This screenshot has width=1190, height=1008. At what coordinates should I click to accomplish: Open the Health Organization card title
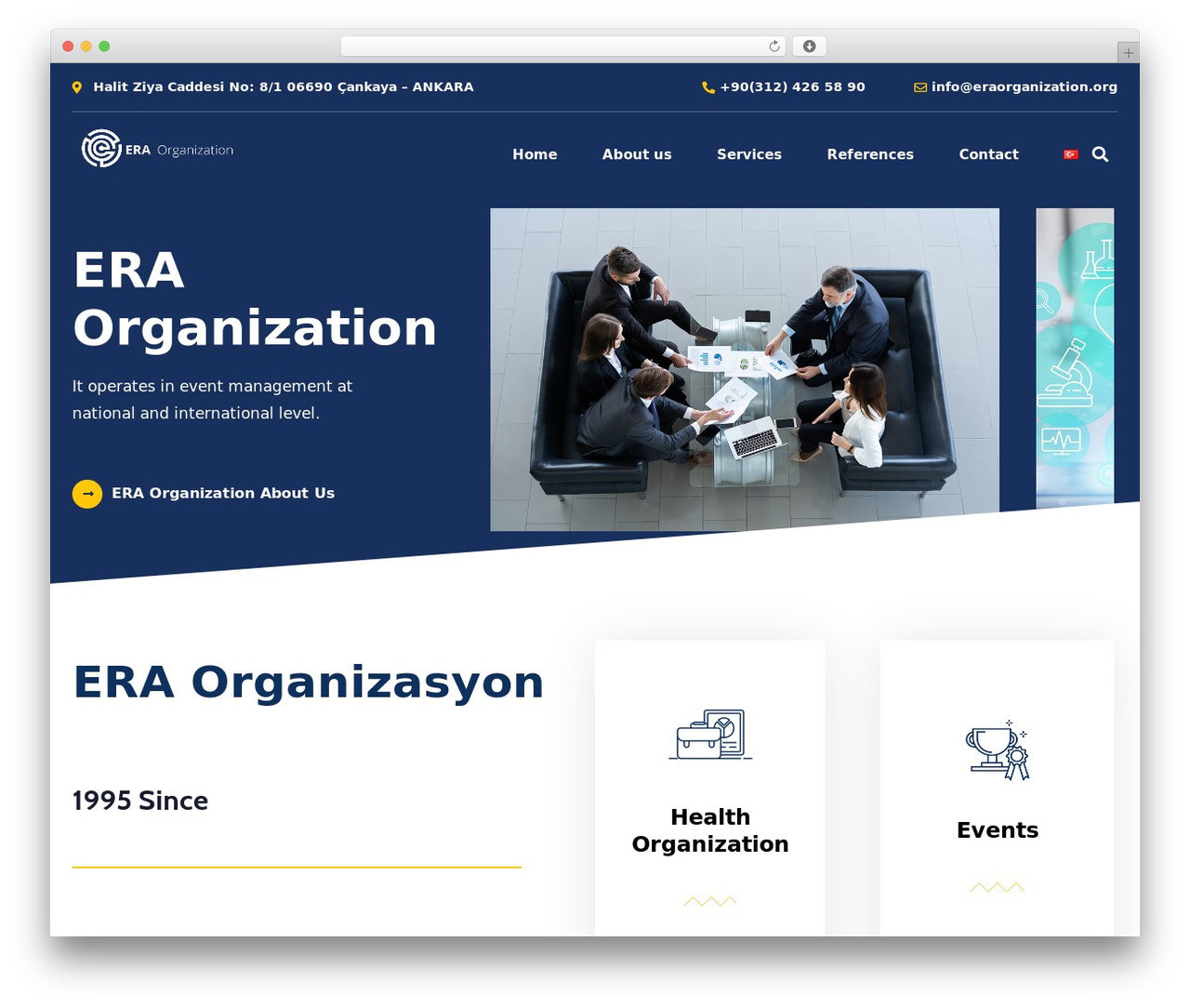coord(710,830)
